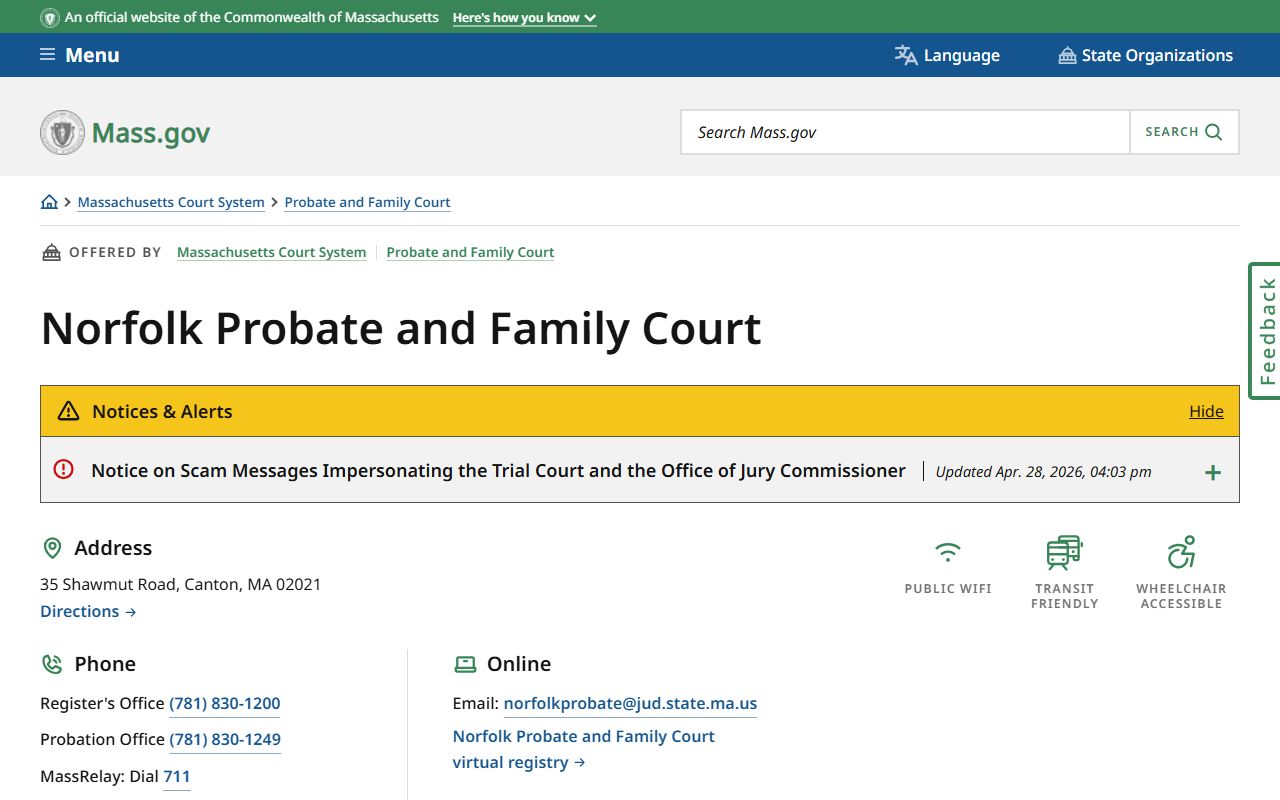Image resolution: width=1280 pixels, height=800 pixels.
Task: Click the Wheelchair Accessible icon
Action: [1181, 552]
